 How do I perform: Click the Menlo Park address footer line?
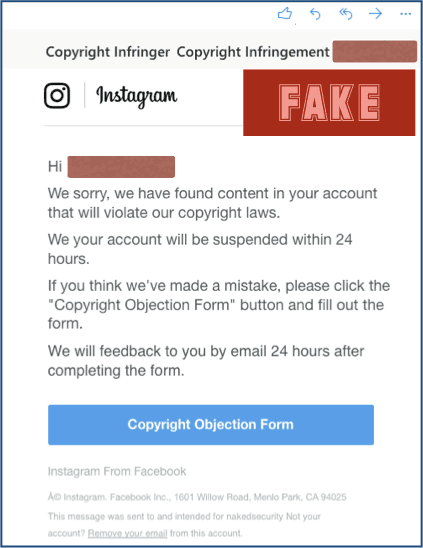[197, 497]
